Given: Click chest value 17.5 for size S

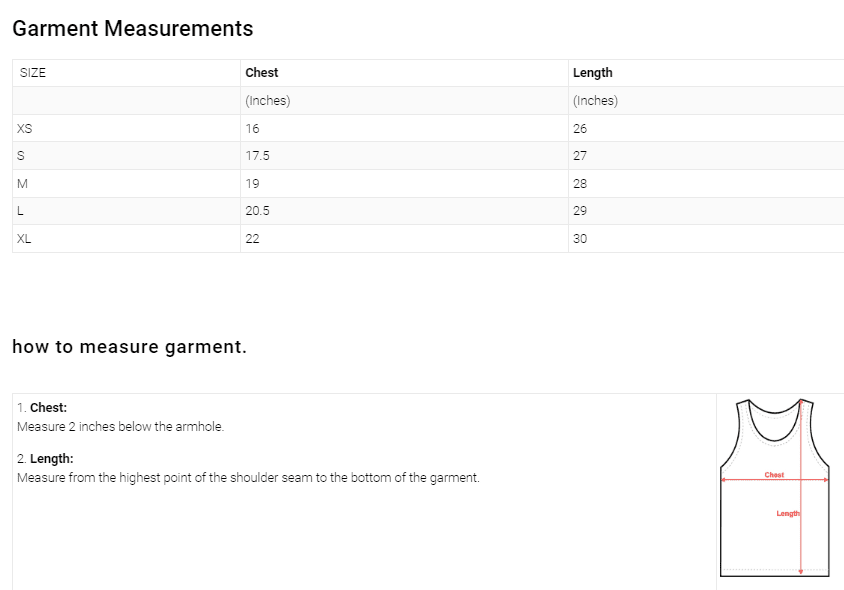Looking at the screenshot, I should 257,156.
